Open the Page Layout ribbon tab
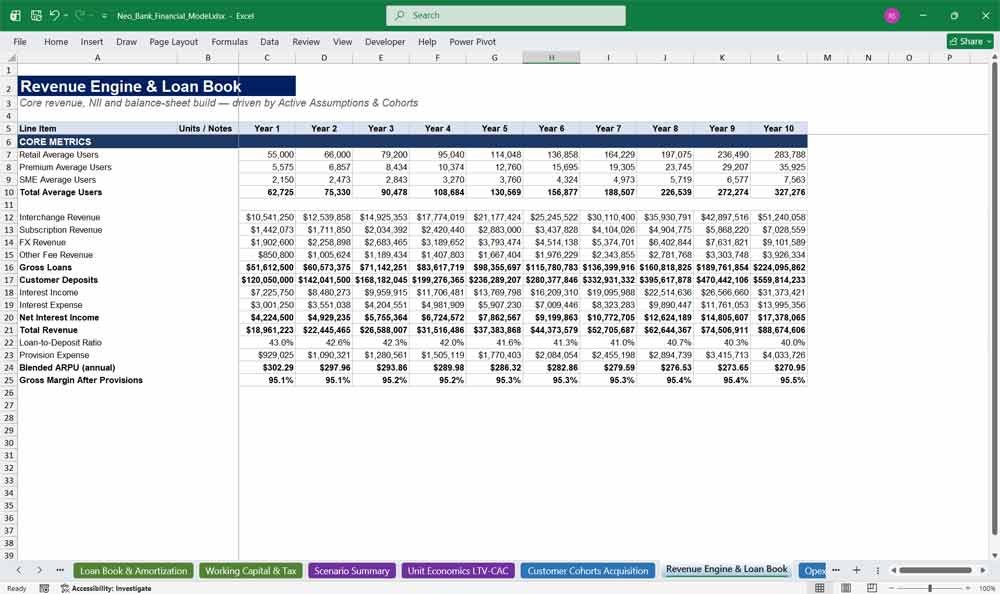This screenshot has width=1000, height=594. [x=173, y=41]
